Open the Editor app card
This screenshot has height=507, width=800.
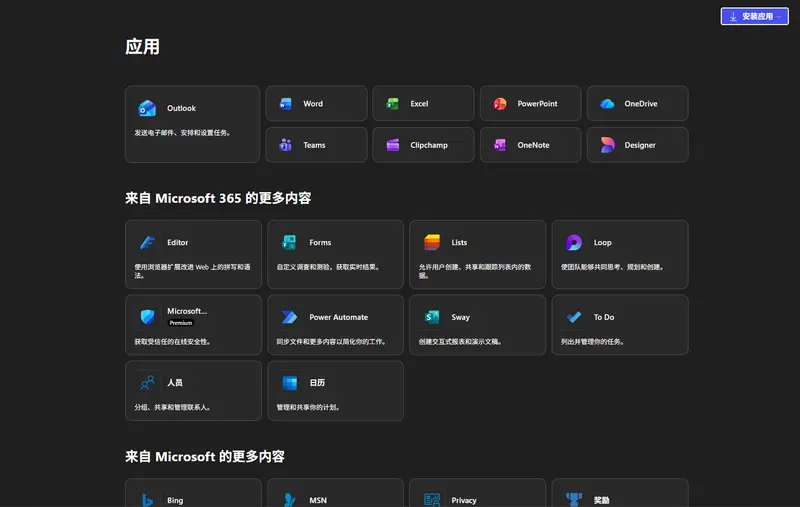click(x=193, y=254)
